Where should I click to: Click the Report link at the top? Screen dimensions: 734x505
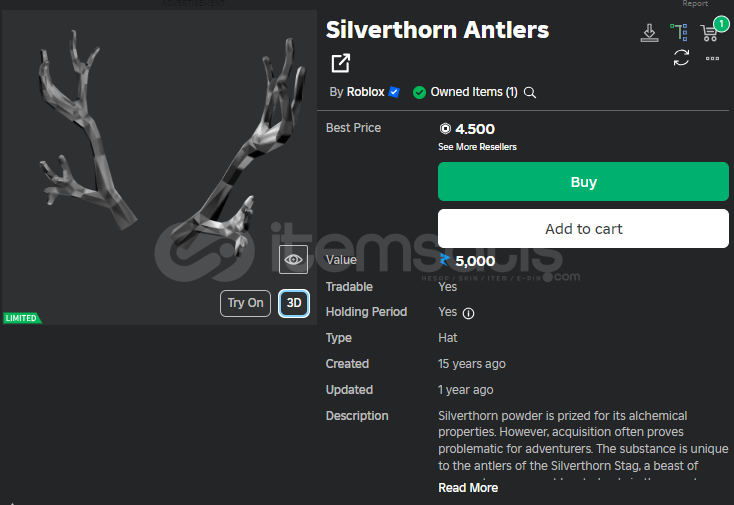pyautogui.click(x=695, y=4)
